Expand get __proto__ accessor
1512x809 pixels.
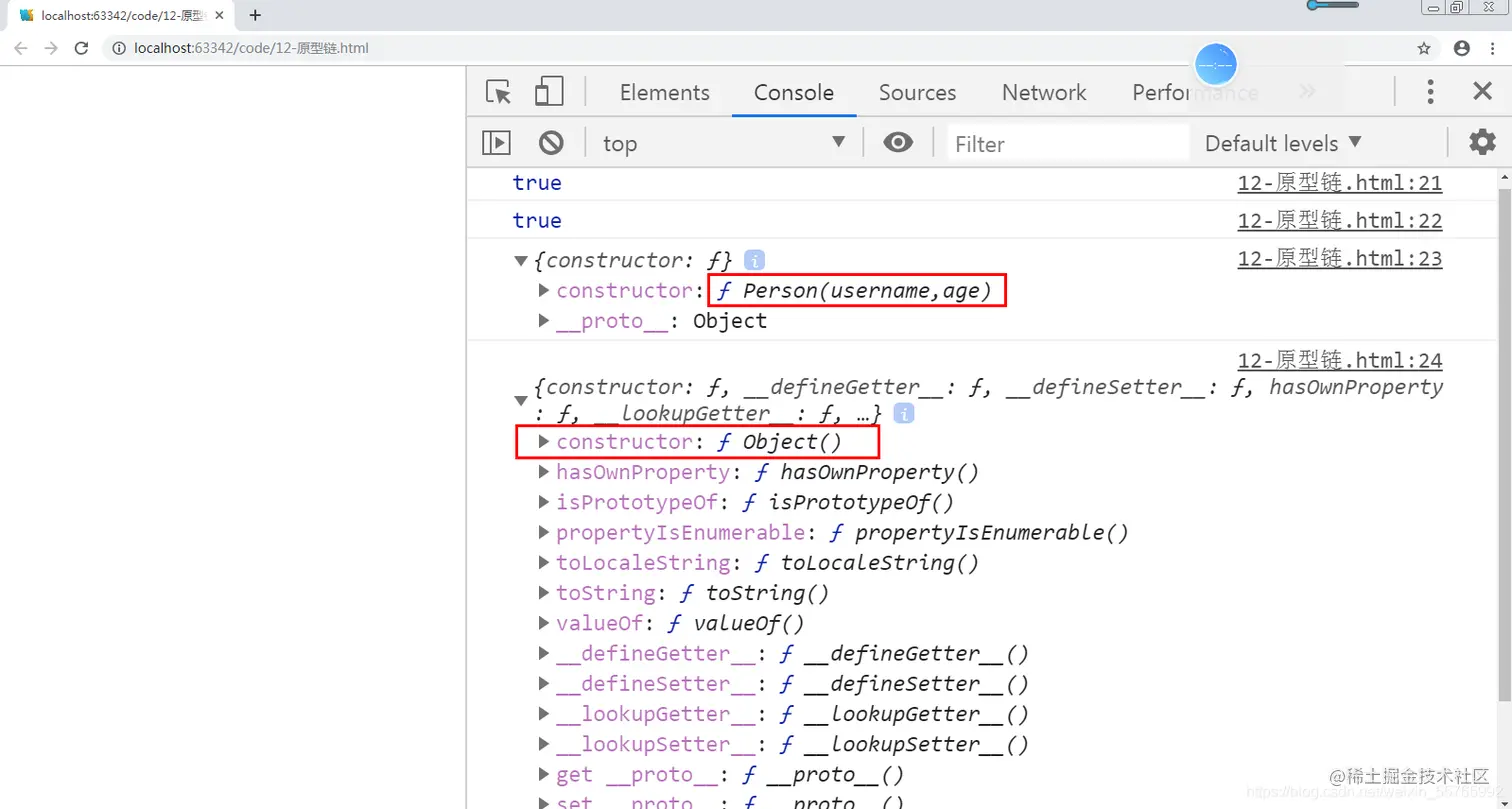point(544,774)
